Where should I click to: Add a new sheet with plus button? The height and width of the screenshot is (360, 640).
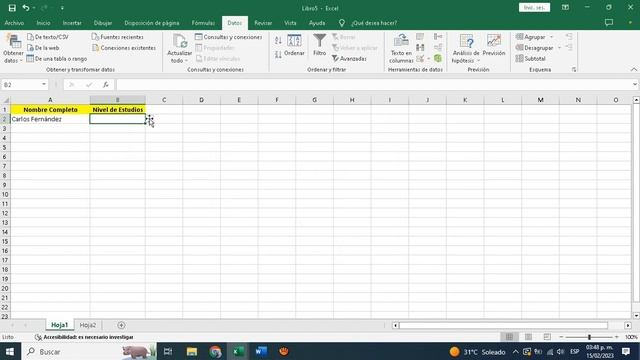tap(121, 325)
